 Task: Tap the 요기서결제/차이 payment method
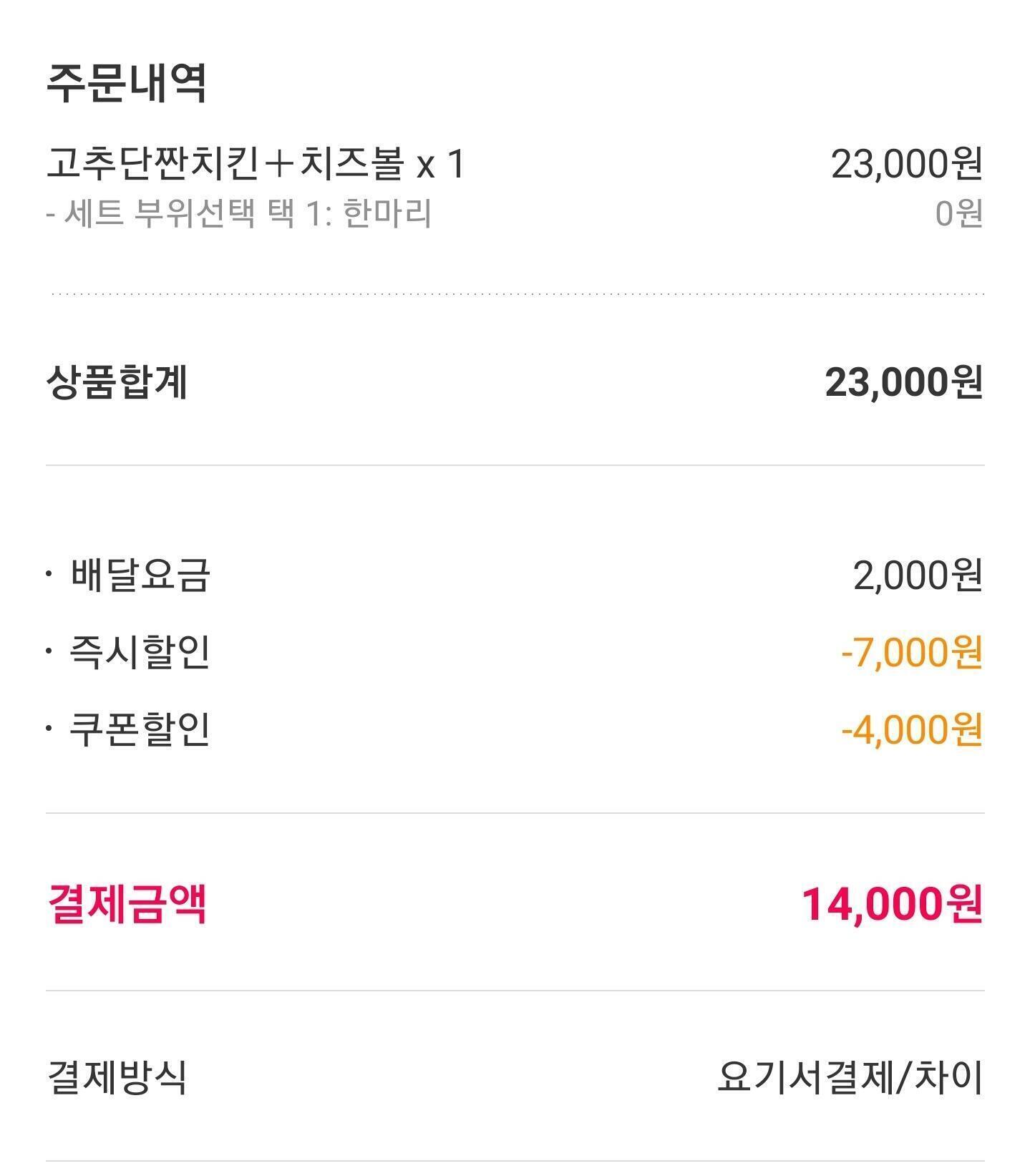pos(850,1077)
